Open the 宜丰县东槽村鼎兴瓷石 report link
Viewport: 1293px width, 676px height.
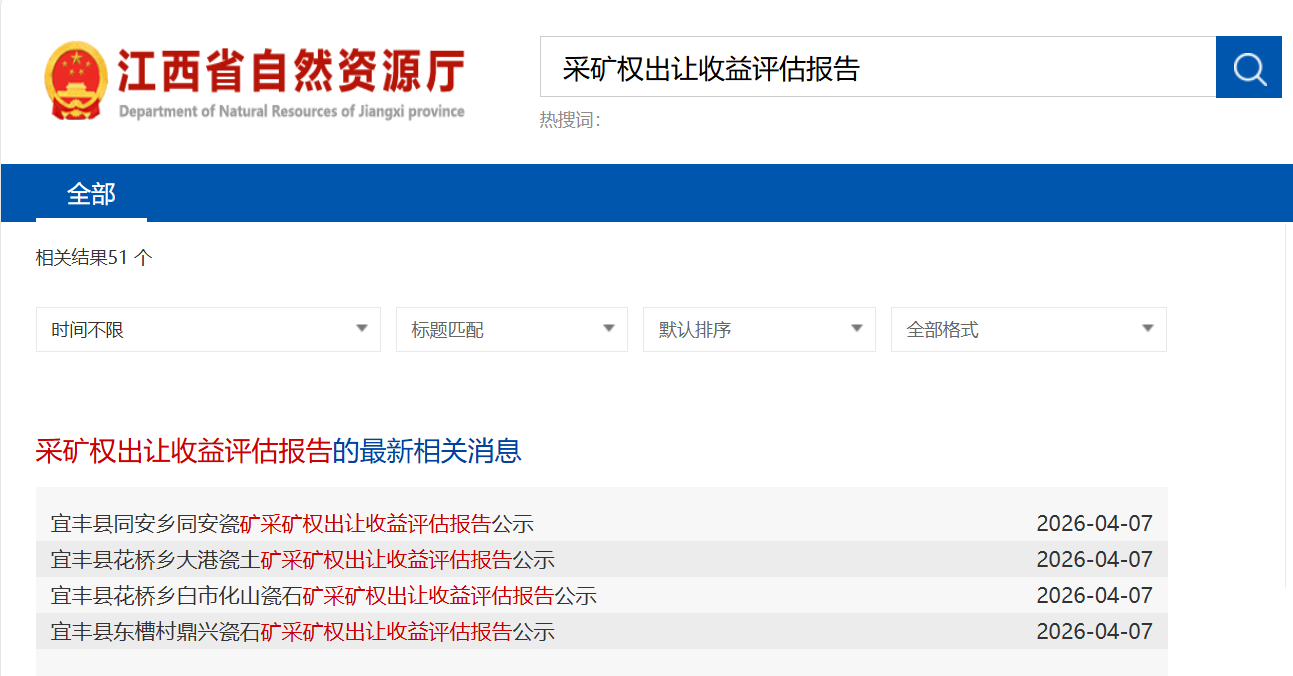tap(300, 631)
